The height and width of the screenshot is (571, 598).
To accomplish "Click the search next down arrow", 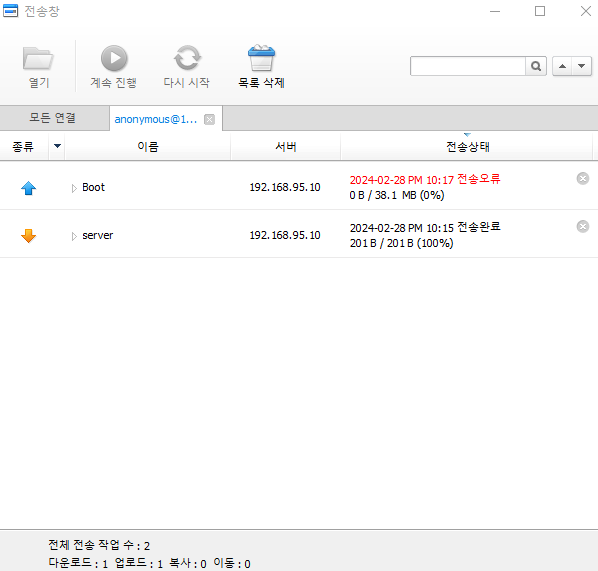I will (x=582, y=66).
